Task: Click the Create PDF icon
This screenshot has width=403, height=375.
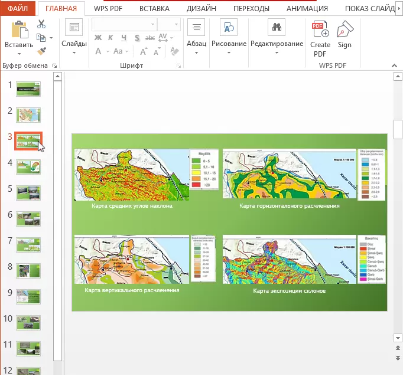Action: [x=320, y=29]
